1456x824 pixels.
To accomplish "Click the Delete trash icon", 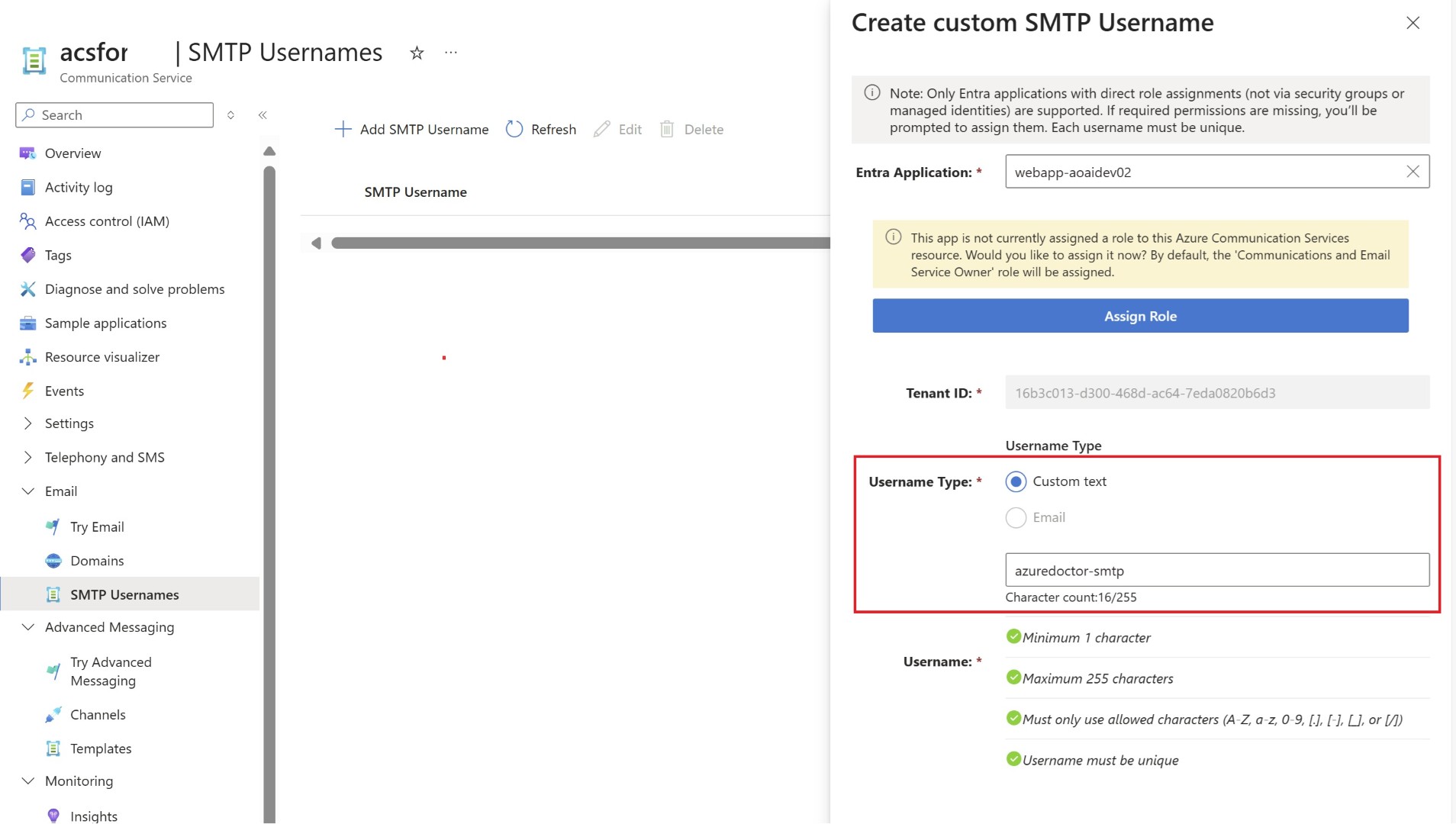I will (667, 129).
